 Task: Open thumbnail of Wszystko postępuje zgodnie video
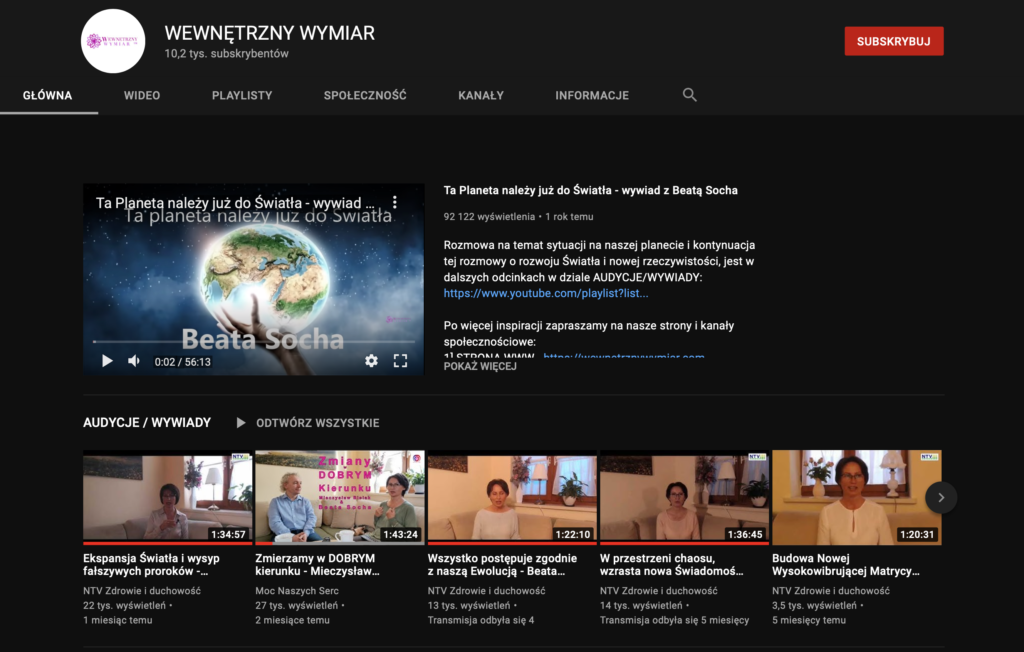coord(512,497)
